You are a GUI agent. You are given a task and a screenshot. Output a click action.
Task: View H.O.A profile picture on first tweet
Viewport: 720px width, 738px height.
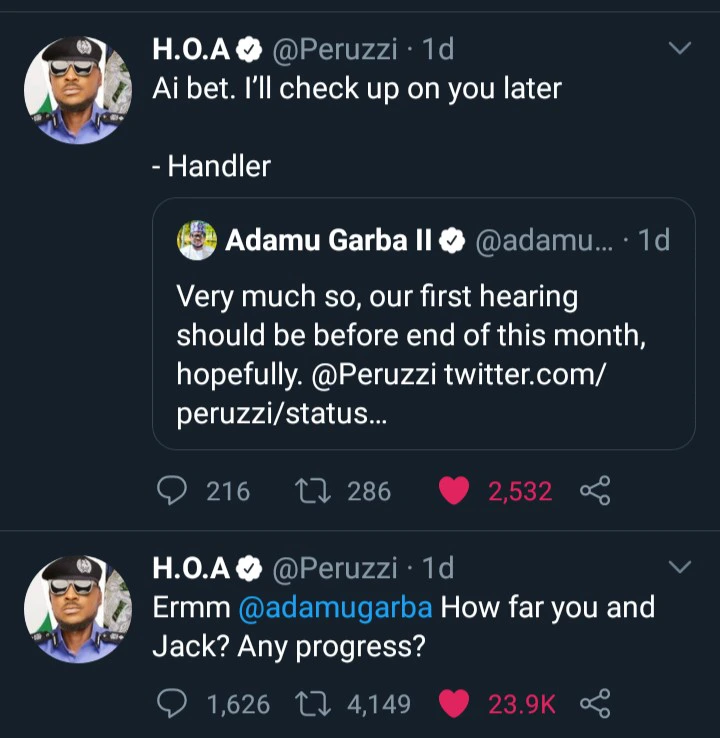78,91
